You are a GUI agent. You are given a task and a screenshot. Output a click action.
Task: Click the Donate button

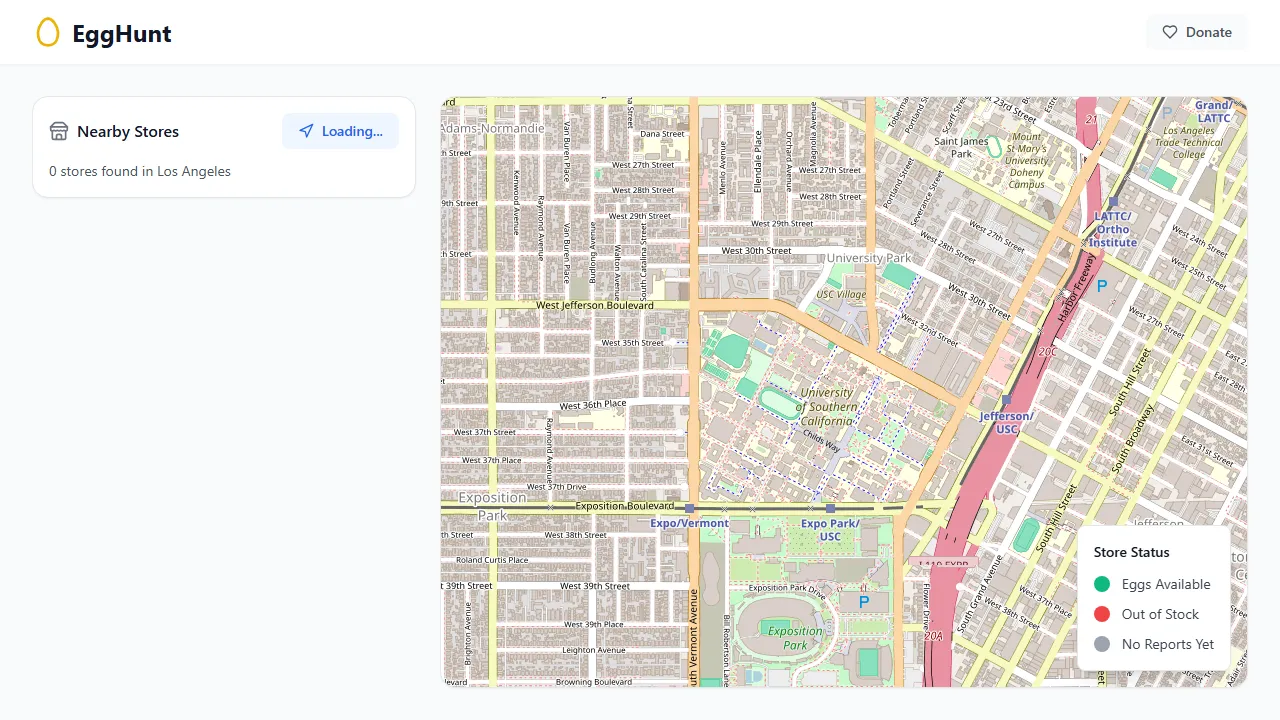pos(1196,32)
